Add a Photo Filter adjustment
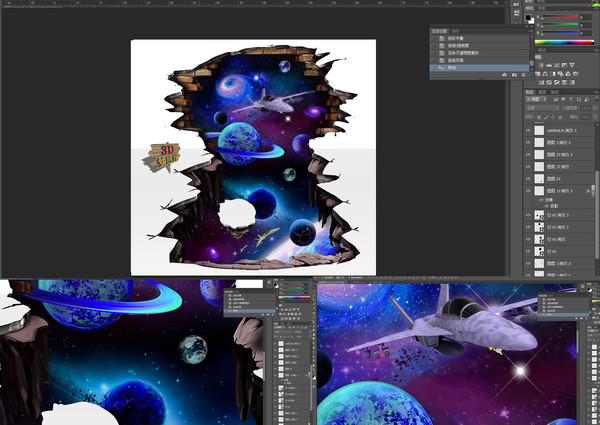The height and width of the screenshot is (425, 600). (x=560, y=74)
